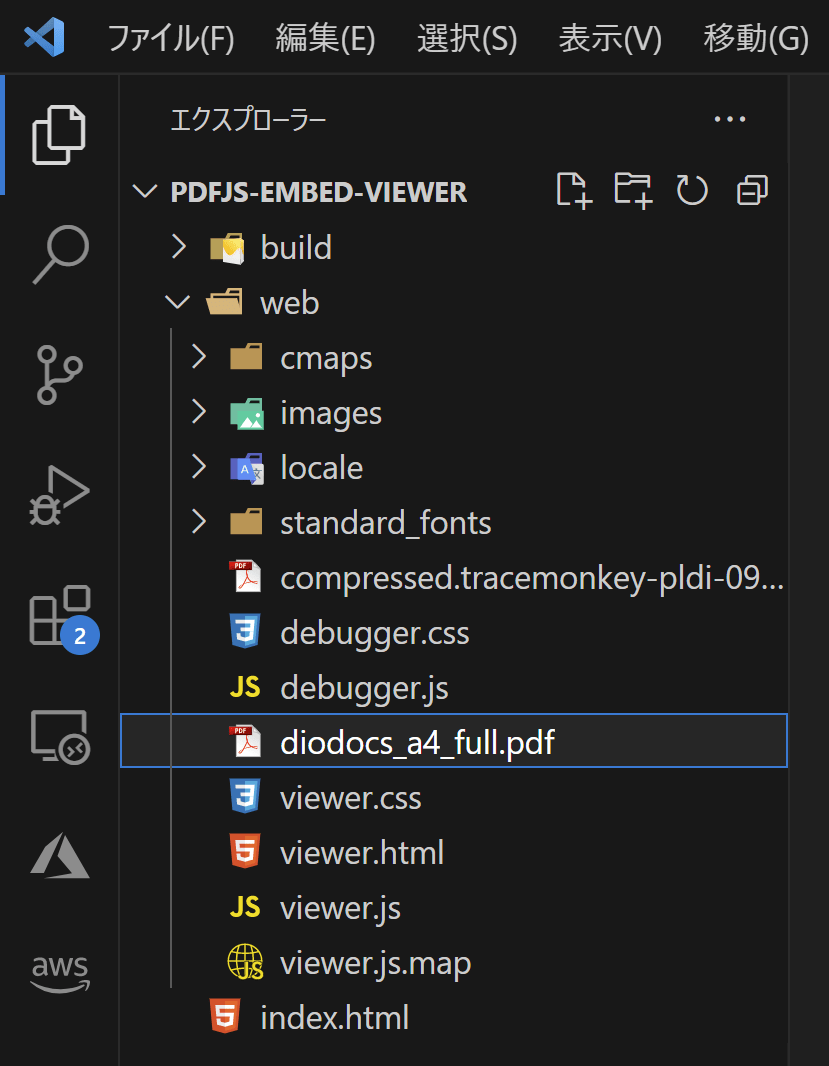Screen dimensions: 829x1066
Task: Click the New Folder icon
Action: click(x=632, y=190)
